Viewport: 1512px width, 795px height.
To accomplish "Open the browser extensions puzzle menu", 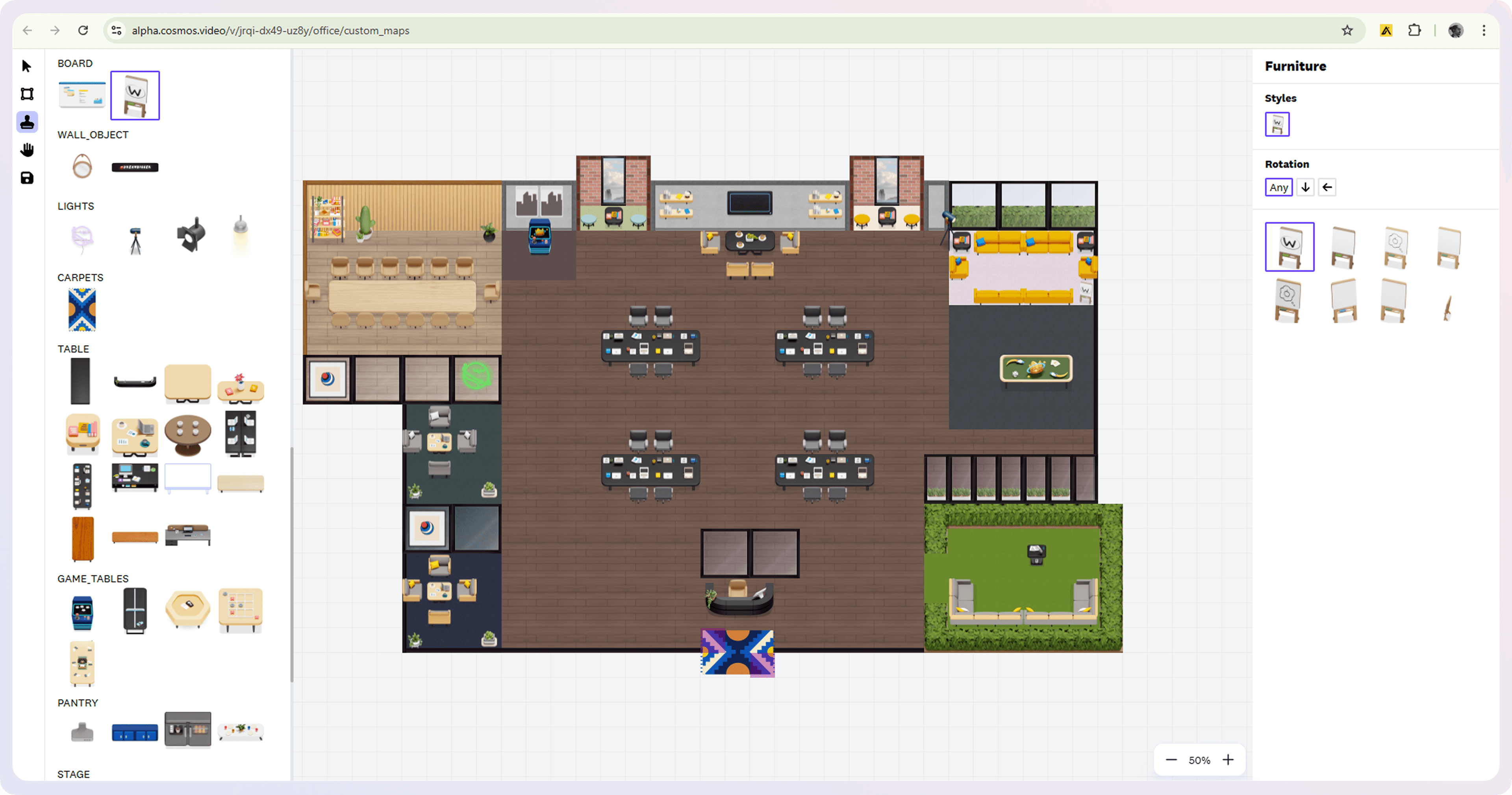I will coord(1415,31).
